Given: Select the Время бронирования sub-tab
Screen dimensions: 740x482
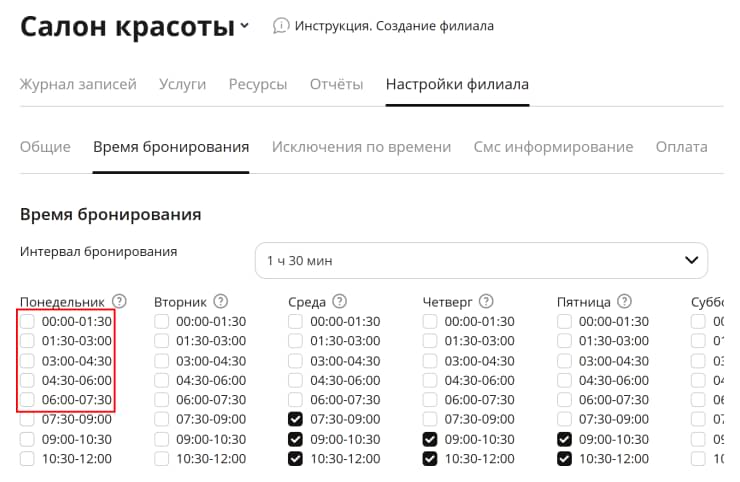Looking at the screenshot, I should click(171, 147).
